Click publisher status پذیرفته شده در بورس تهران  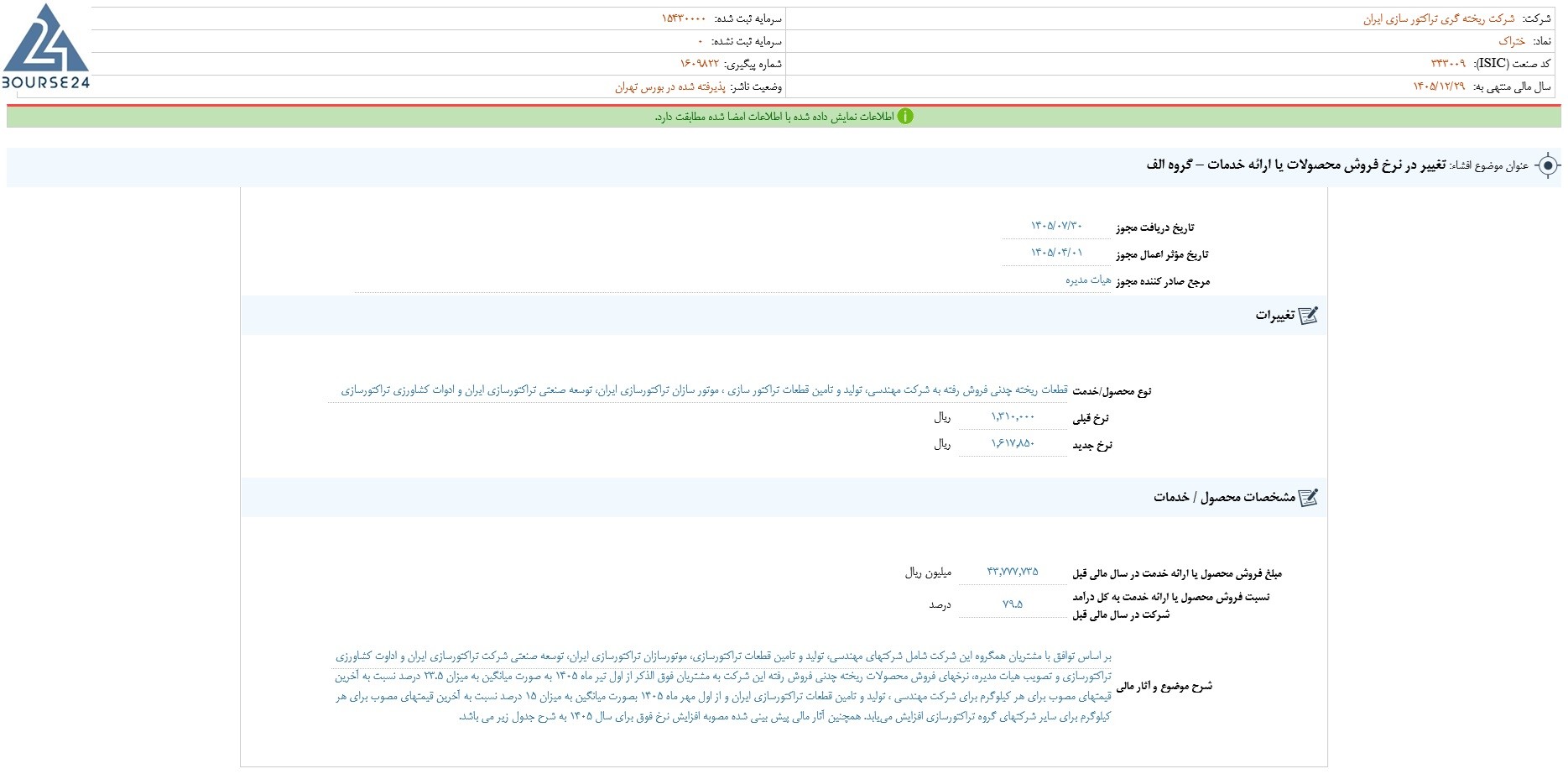point(669,87)
